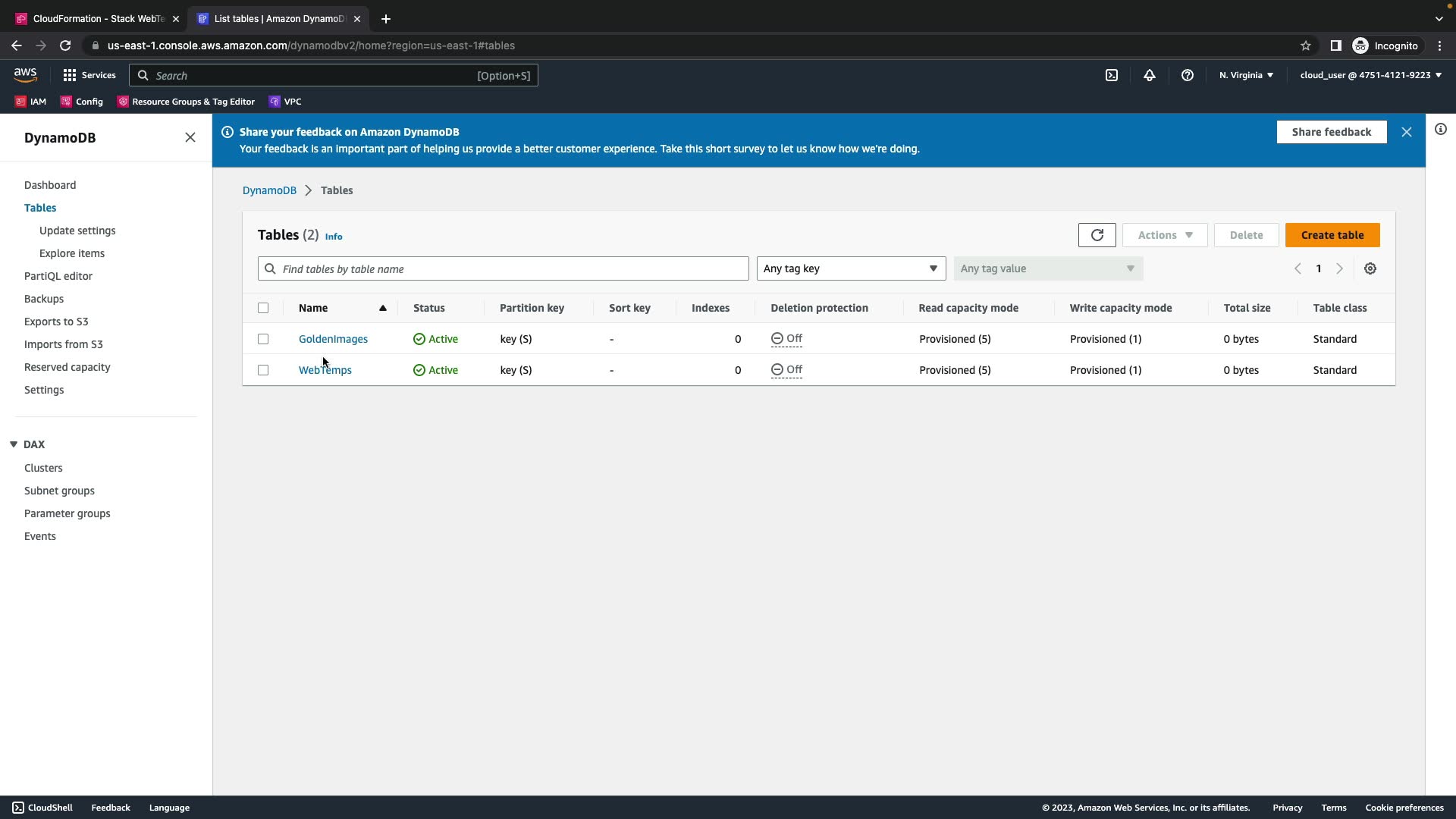The height and width of the screenshot is (819, 1456).
Task: Open Services grid menu icon
Action: pos(70,75)
